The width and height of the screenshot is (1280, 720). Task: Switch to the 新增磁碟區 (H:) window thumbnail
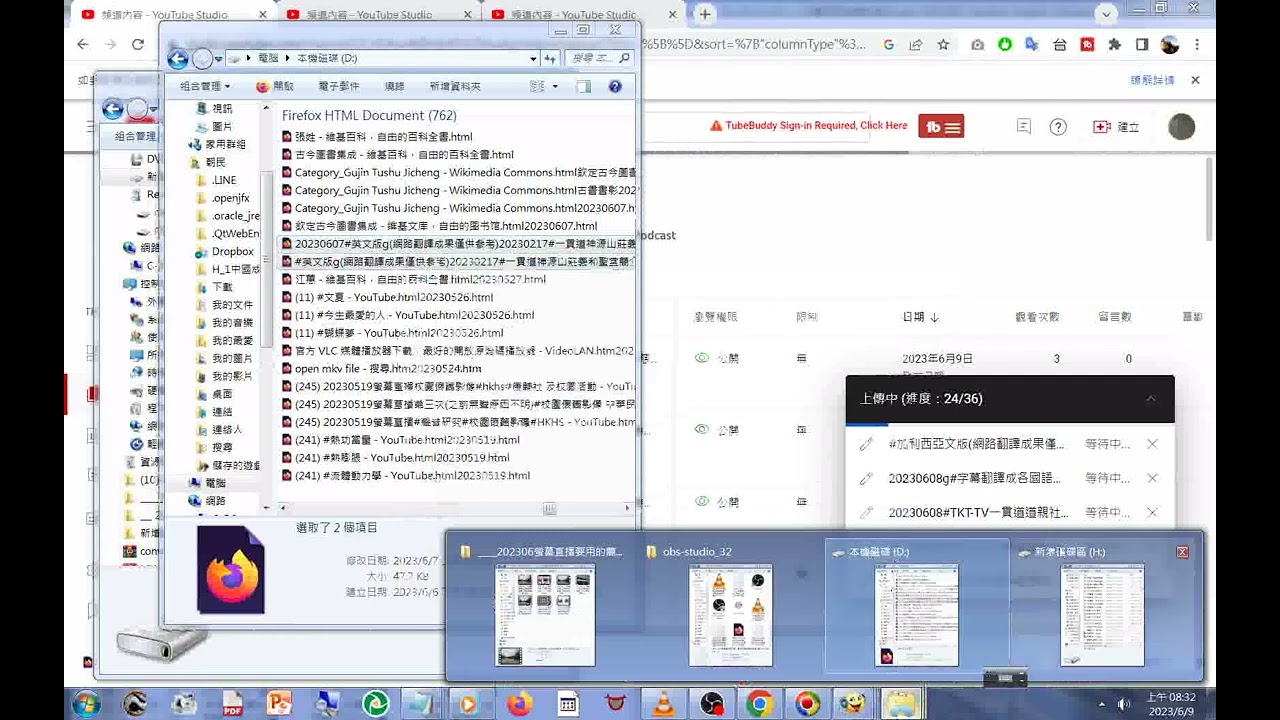point(1102,607)
